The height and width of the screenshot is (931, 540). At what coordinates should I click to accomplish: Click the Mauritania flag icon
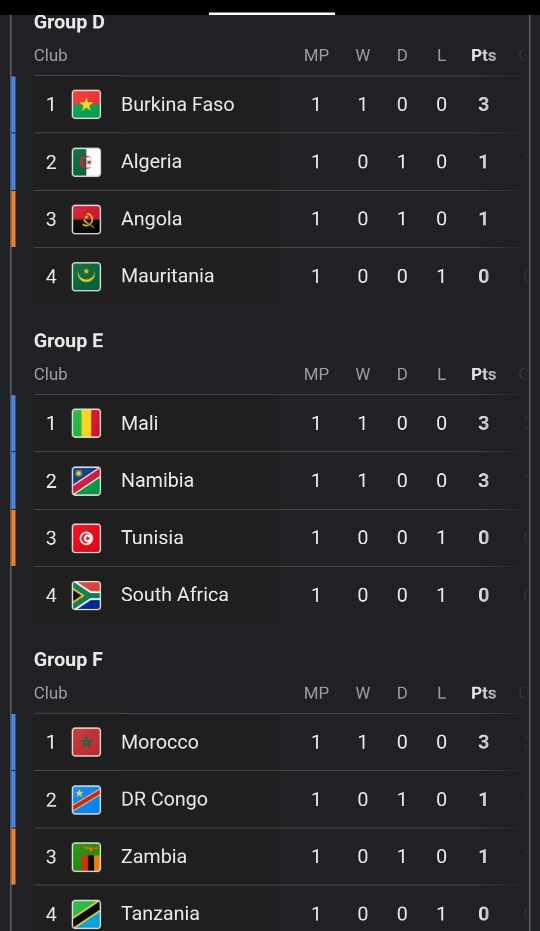coord(86,276)
